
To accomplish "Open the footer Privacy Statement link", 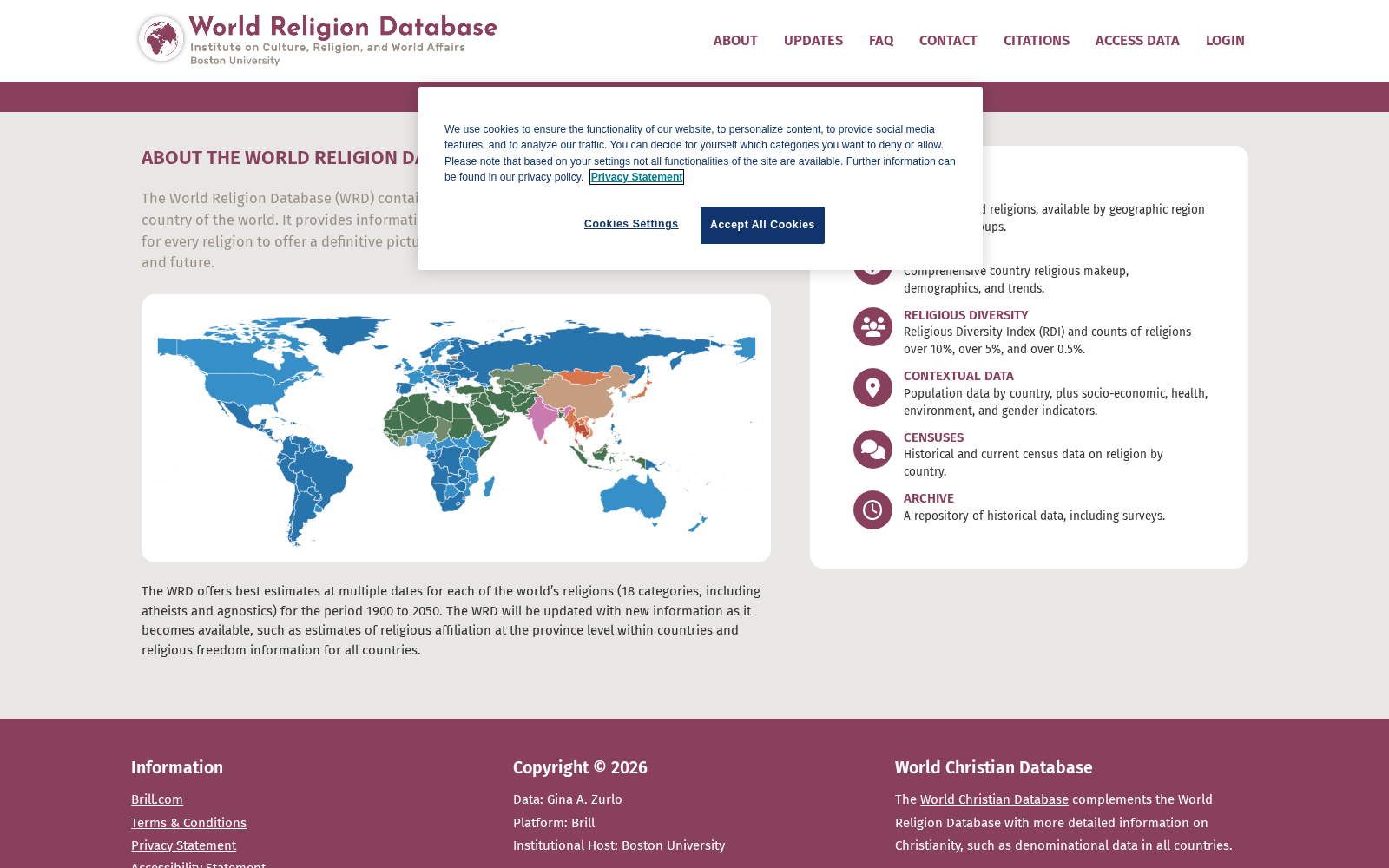I will click(x=183, y=845).
